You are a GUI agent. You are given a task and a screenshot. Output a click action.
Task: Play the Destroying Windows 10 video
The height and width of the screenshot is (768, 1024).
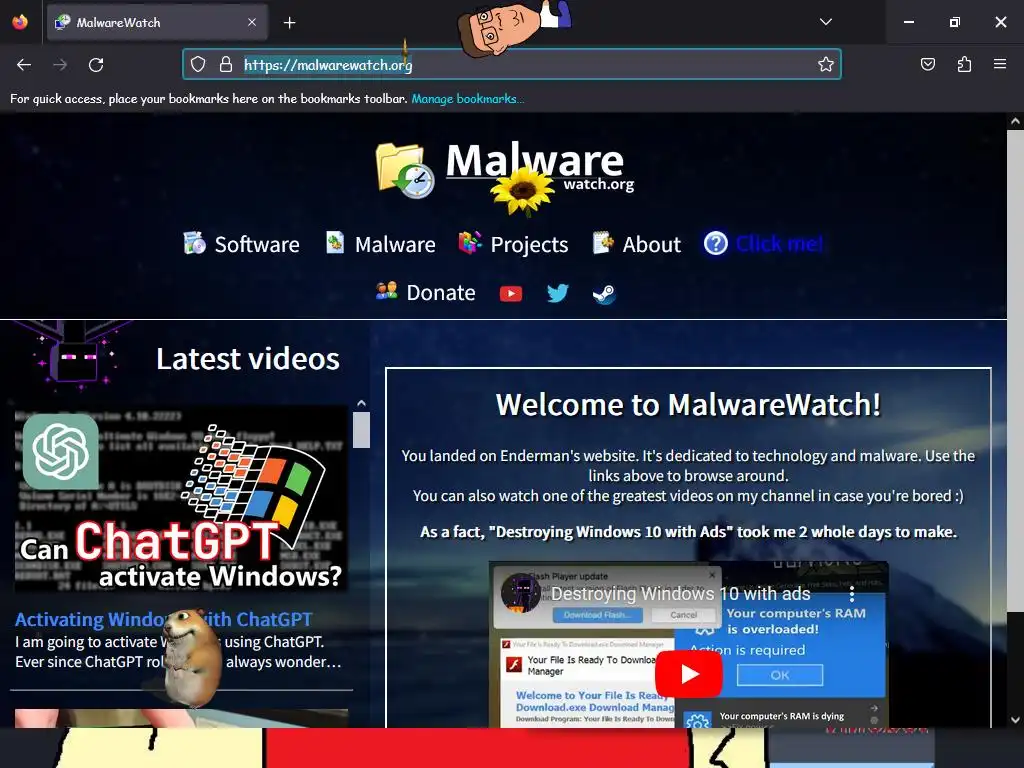(688, 674)
